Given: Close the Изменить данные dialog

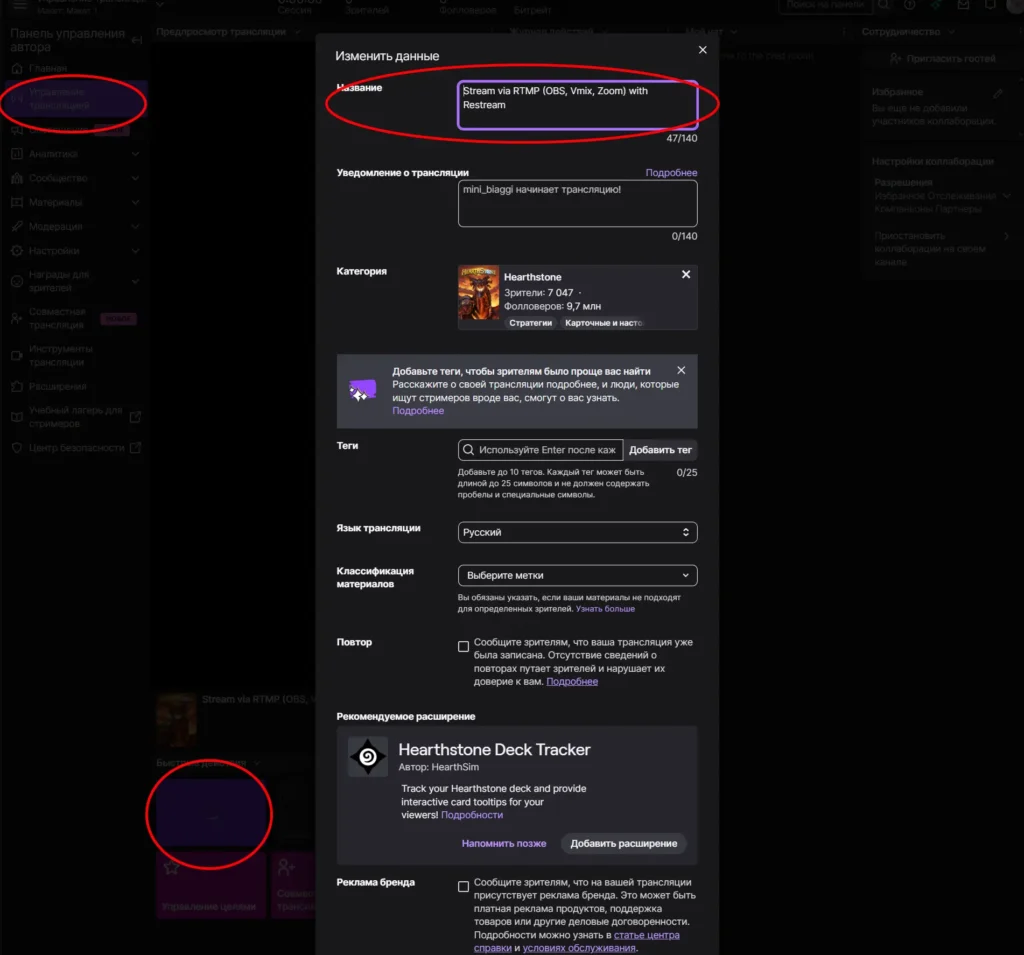Looking at the screenshot, I should 702,50.
